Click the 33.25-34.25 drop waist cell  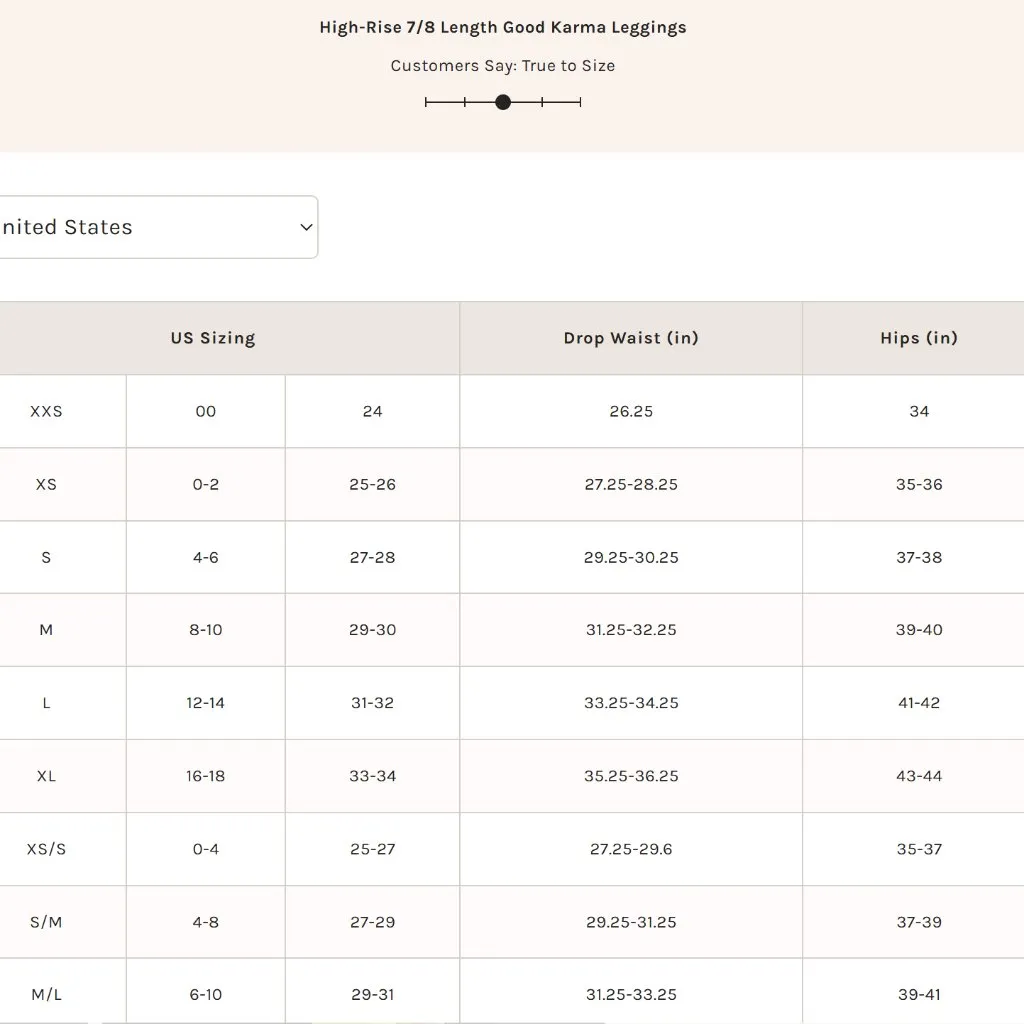pyautogui.click(x=631, y=703)
